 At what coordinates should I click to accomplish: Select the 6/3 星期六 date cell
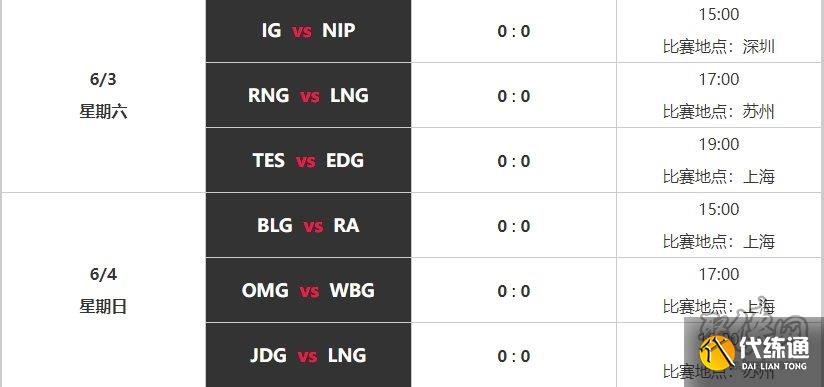[x=104, y=96]
